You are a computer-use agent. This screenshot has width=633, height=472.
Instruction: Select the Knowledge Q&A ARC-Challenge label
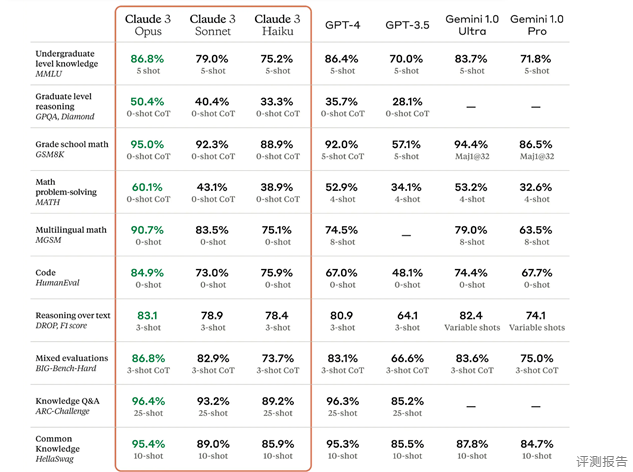coord(67,406)
